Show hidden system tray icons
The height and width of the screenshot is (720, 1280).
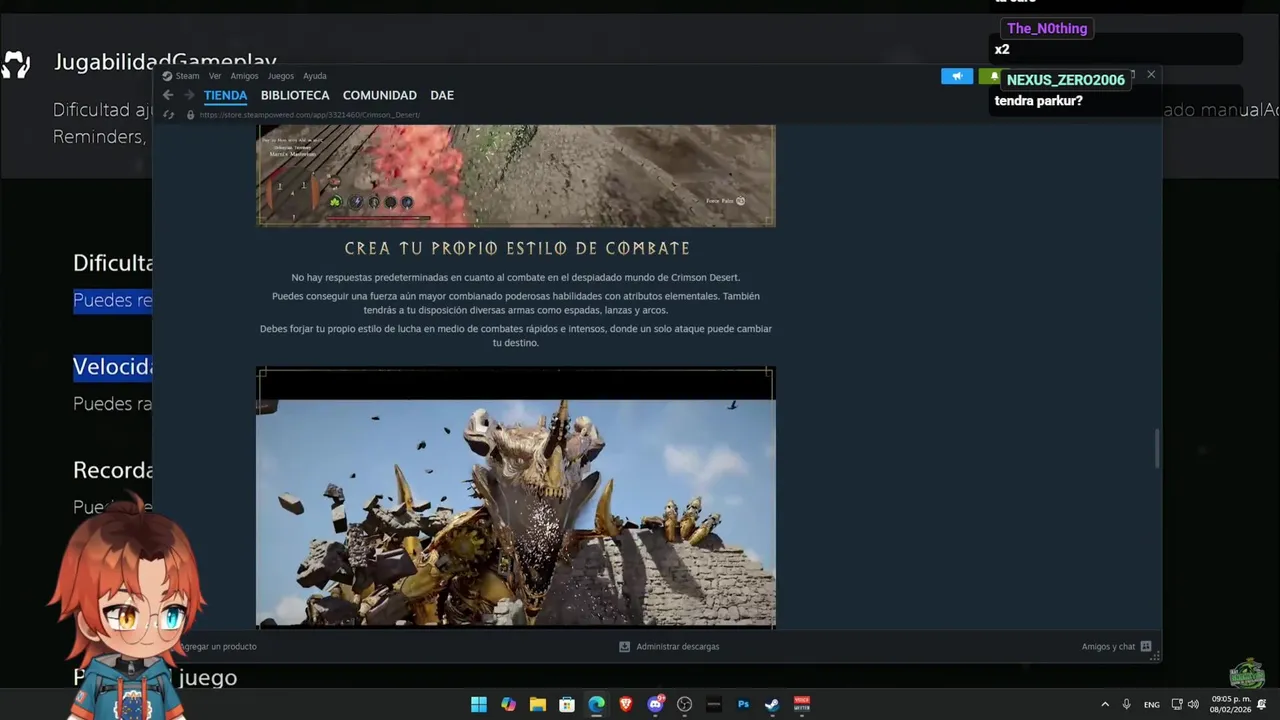tap(1105, 704)
